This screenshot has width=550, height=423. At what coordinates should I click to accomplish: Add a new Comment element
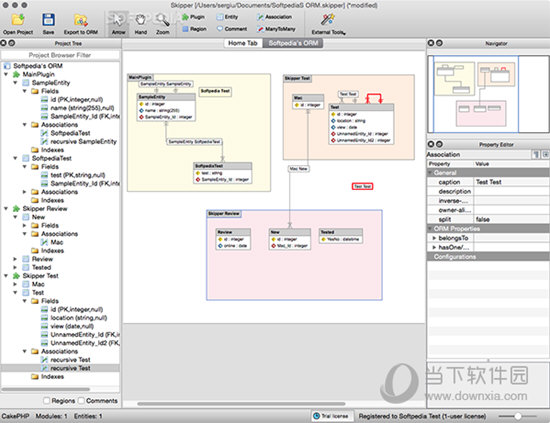pos(232,29)
